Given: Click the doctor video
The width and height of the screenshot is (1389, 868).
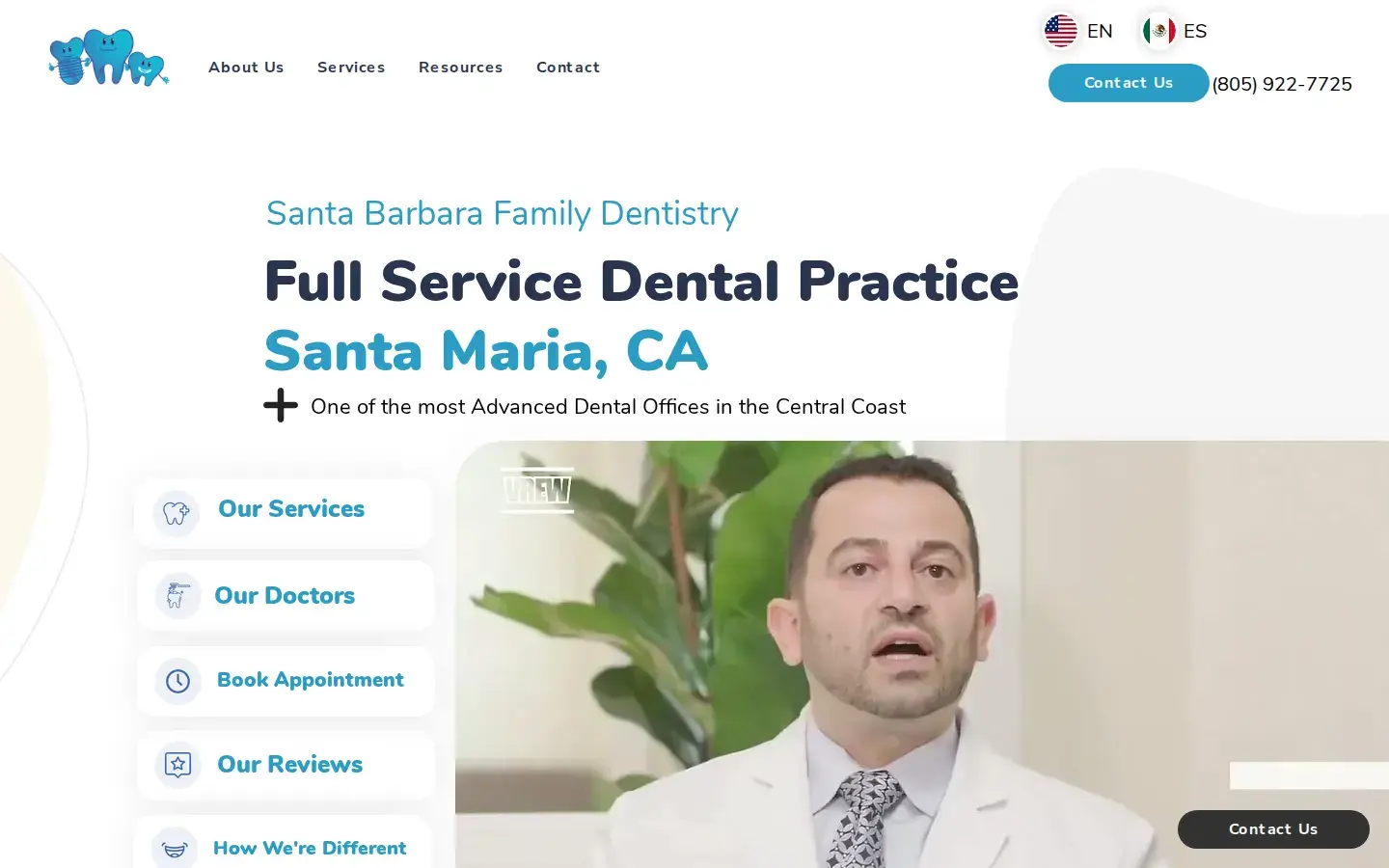Looking at the screenshot, I should (x=922, y=654).
